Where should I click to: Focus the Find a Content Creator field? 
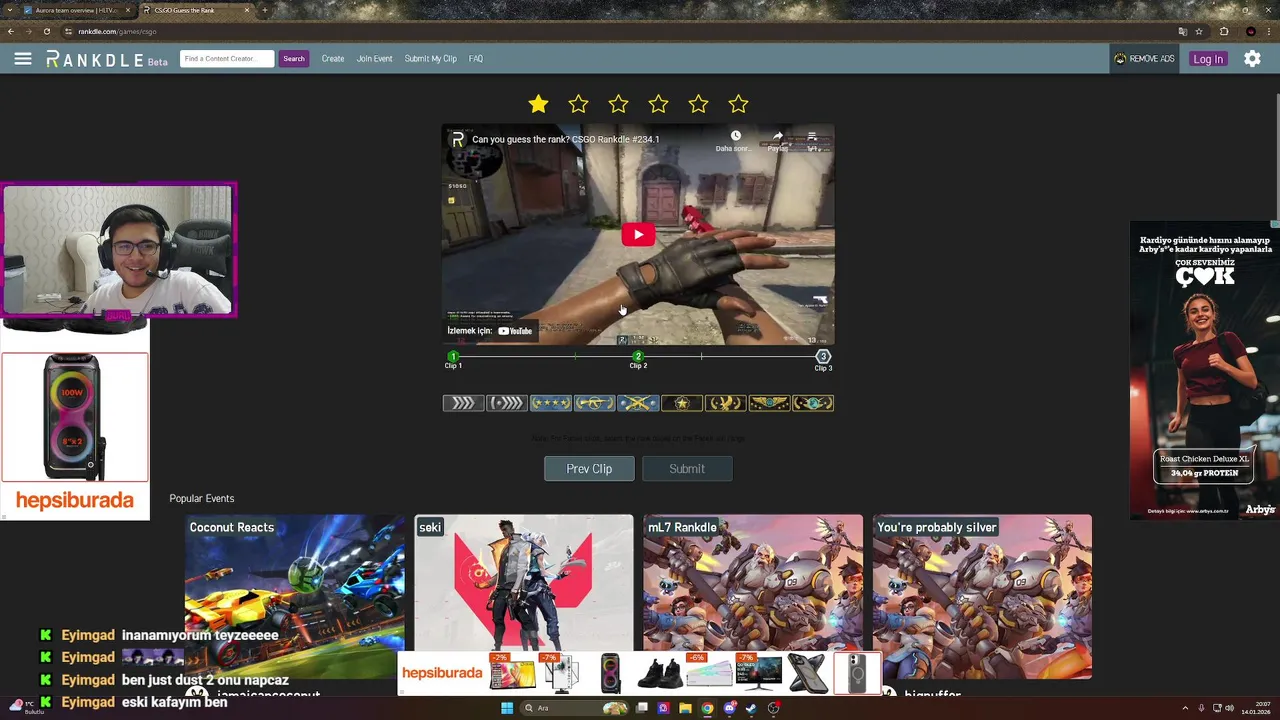point(227,59)
